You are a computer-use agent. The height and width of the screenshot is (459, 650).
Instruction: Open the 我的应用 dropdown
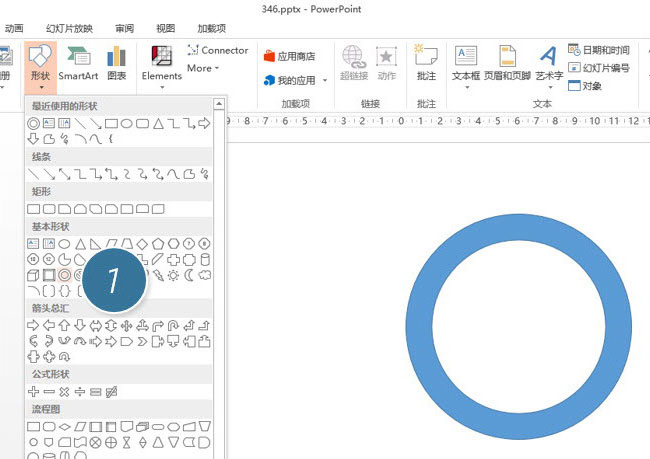tap(295, 80)
